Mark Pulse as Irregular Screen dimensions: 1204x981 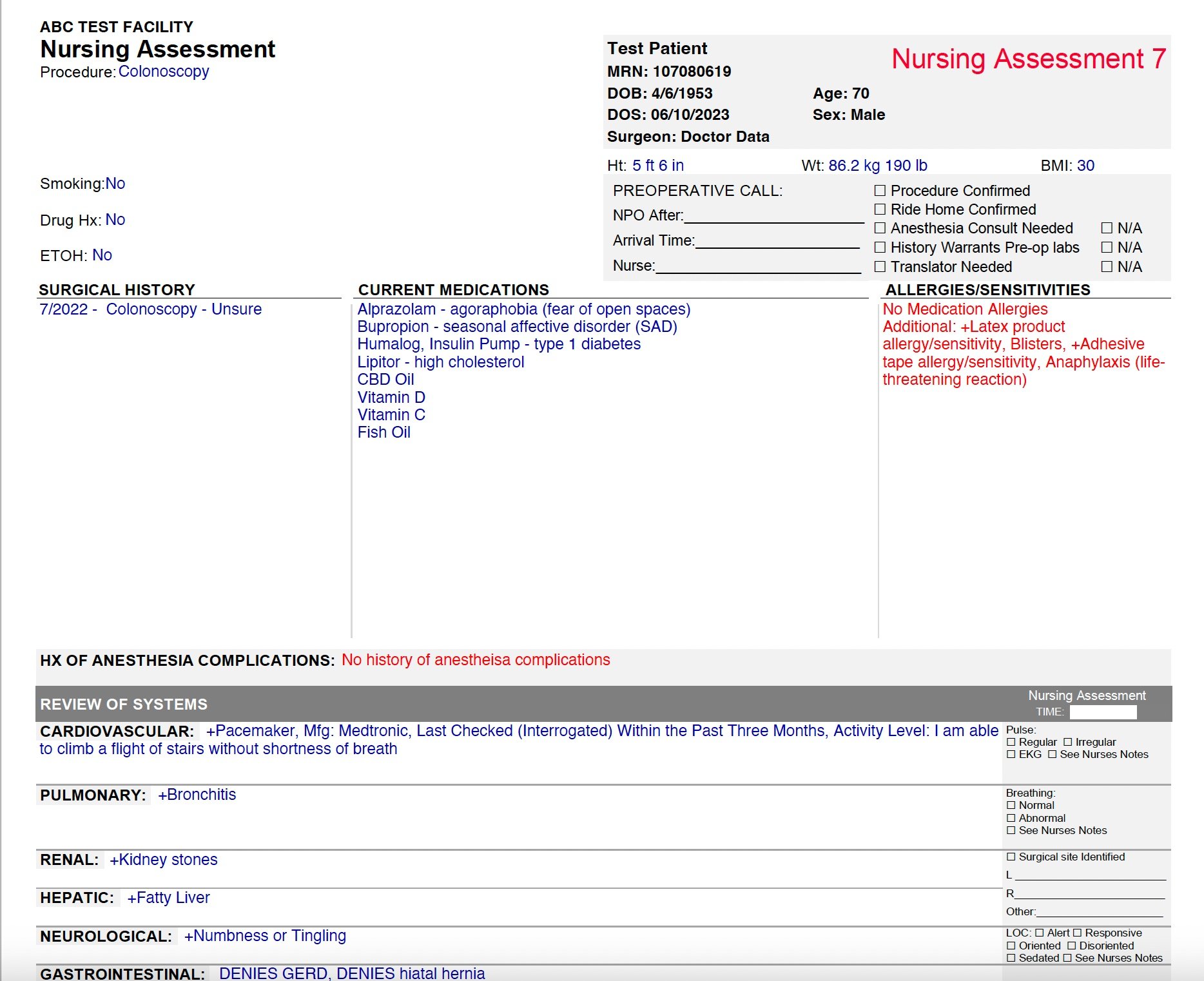pyautogui.click(x=1068, y=743)
